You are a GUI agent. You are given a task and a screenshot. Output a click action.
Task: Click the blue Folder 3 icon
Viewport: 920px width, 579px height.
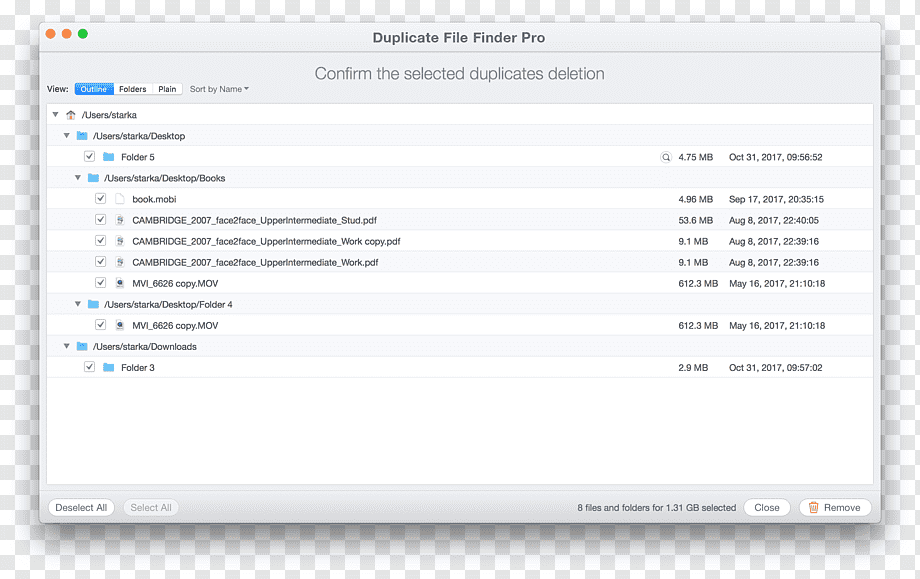pyautogui.click(x=109, y=367)
